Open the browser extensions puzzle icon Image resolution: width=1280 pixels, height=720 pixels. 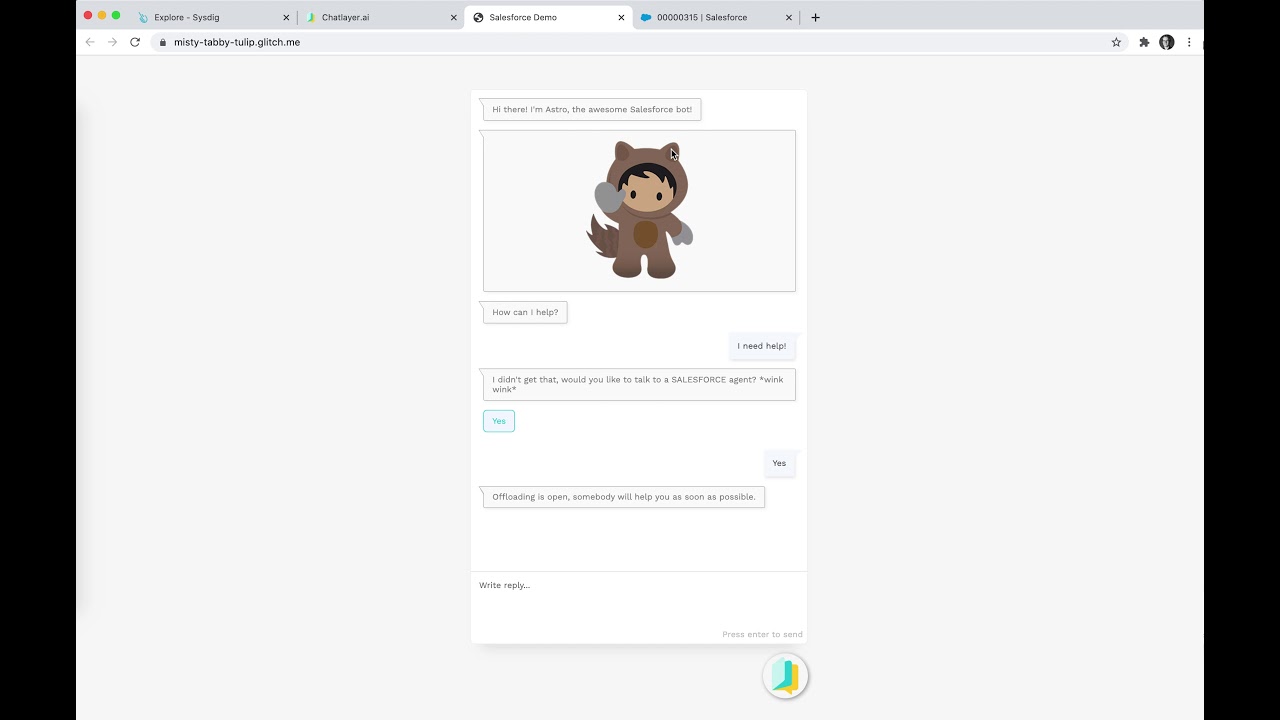[1144, 42]
